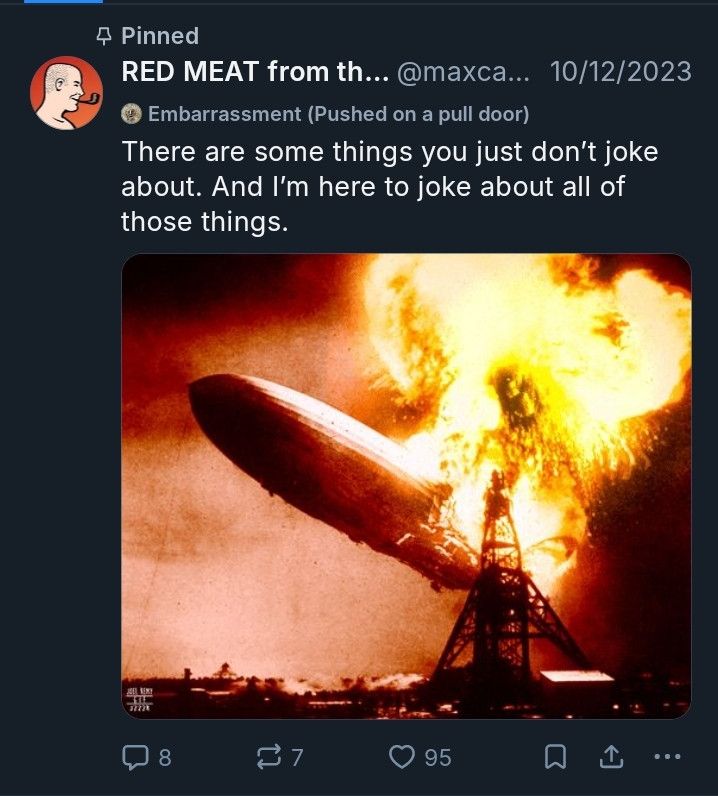Click the reply count of 8
This screenshot has width=718, height=796.
click(164, 758)
